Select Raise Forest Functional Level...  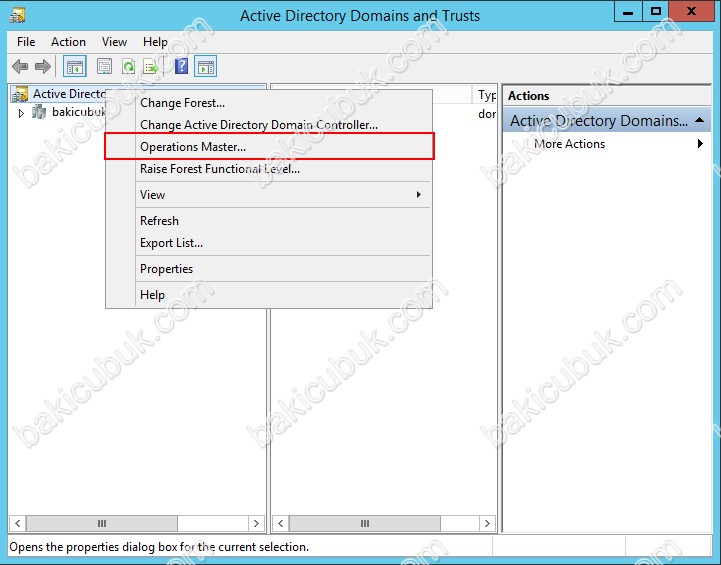click(269, 169)
